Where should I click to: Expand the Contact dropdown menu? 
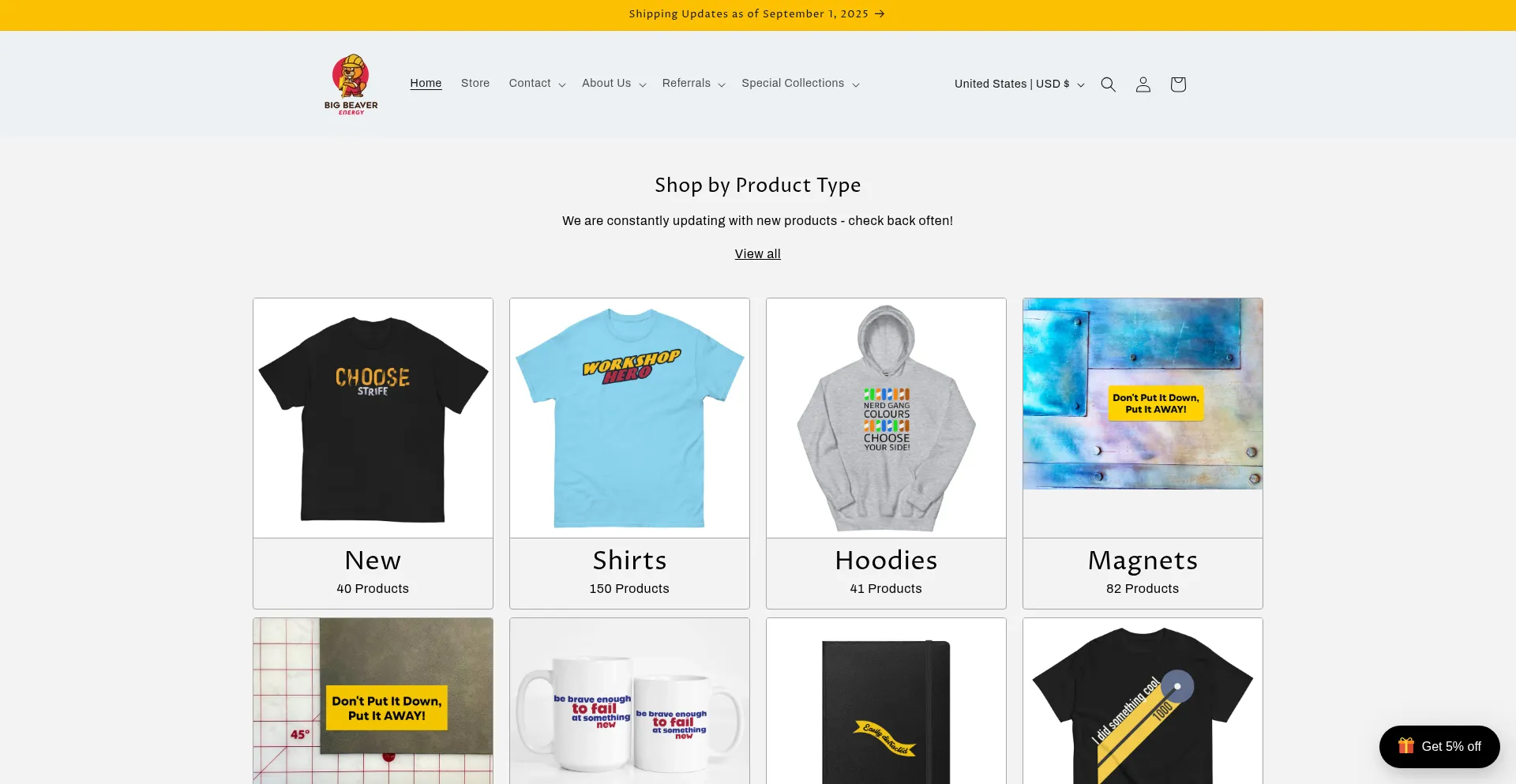pyautogui.click(x=537, y=84)
